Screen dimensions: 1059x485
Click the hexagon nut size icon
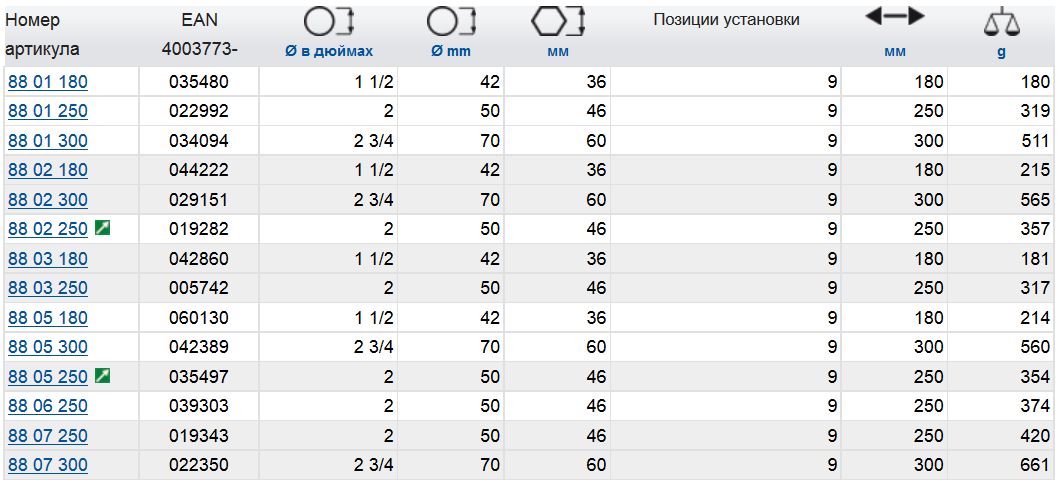click(x=558, y=22)
